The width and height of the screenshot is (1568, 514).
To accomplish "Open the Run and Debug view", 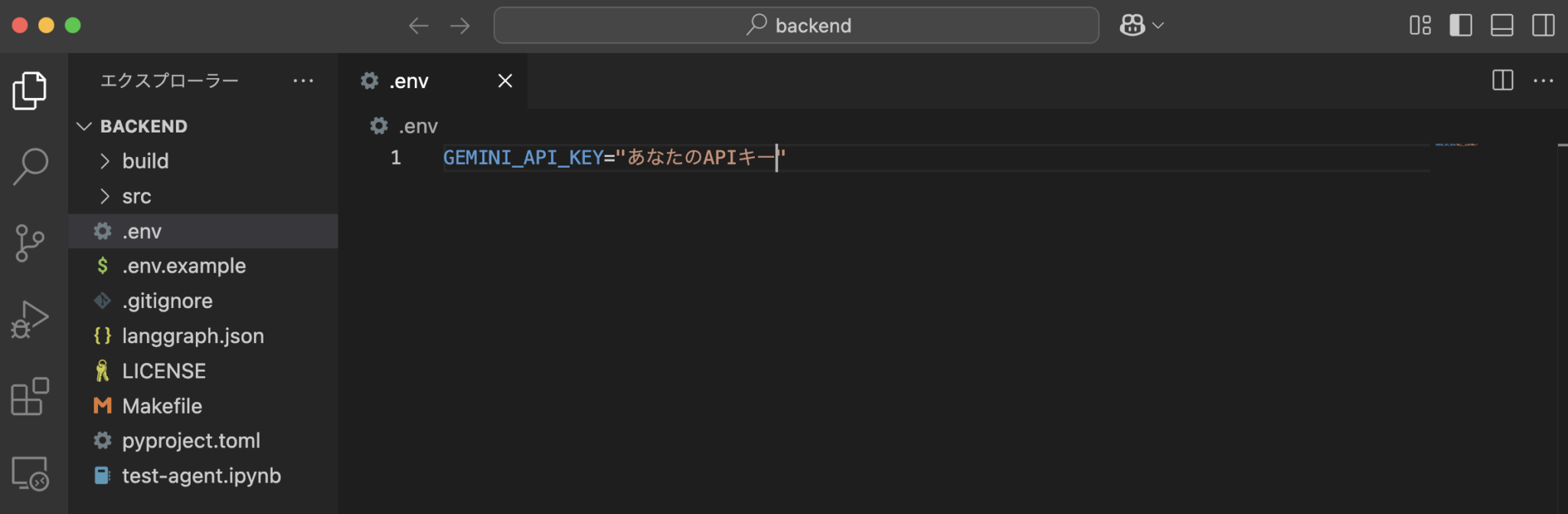I will coord(29,319).
